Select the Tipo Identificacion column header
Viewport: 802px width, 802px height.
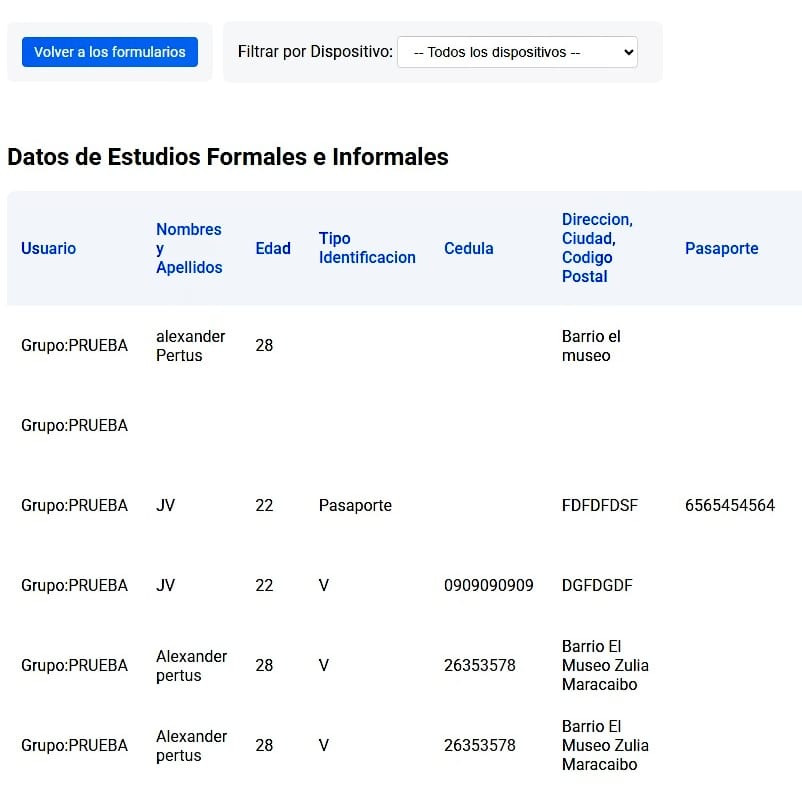(x=367, y=248)
